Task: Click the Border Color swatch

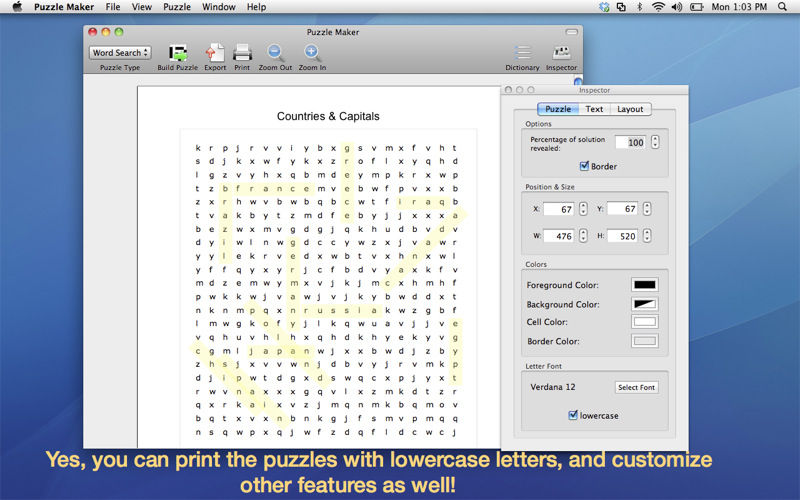Action: (644, 341)
